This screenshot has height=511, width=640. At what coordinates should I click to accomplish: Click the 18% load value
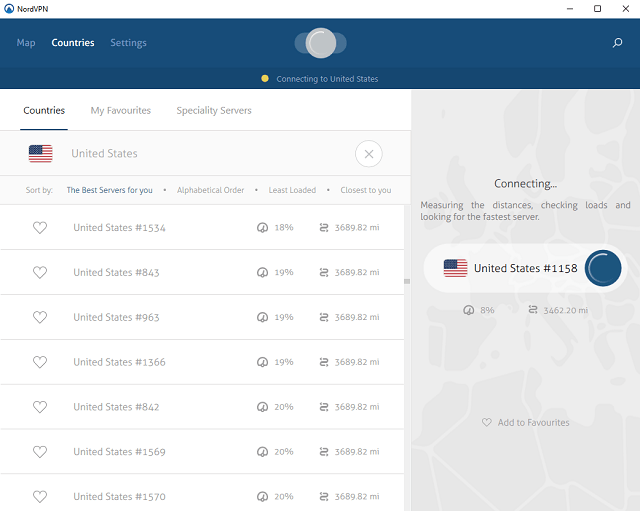click(284, 227)
